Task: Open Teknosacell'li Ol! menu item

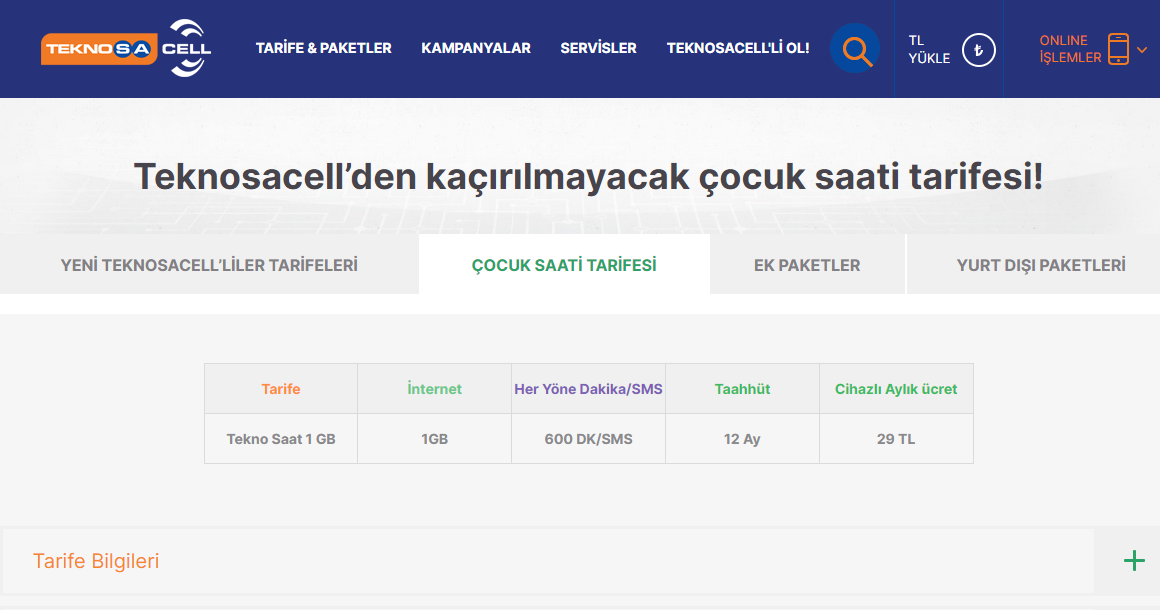Action: tap(738, 48)
